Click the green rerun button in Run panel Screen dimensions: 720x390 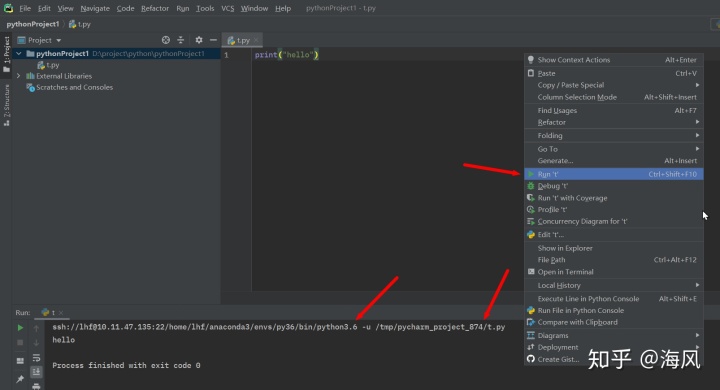(x=20, y=328)
